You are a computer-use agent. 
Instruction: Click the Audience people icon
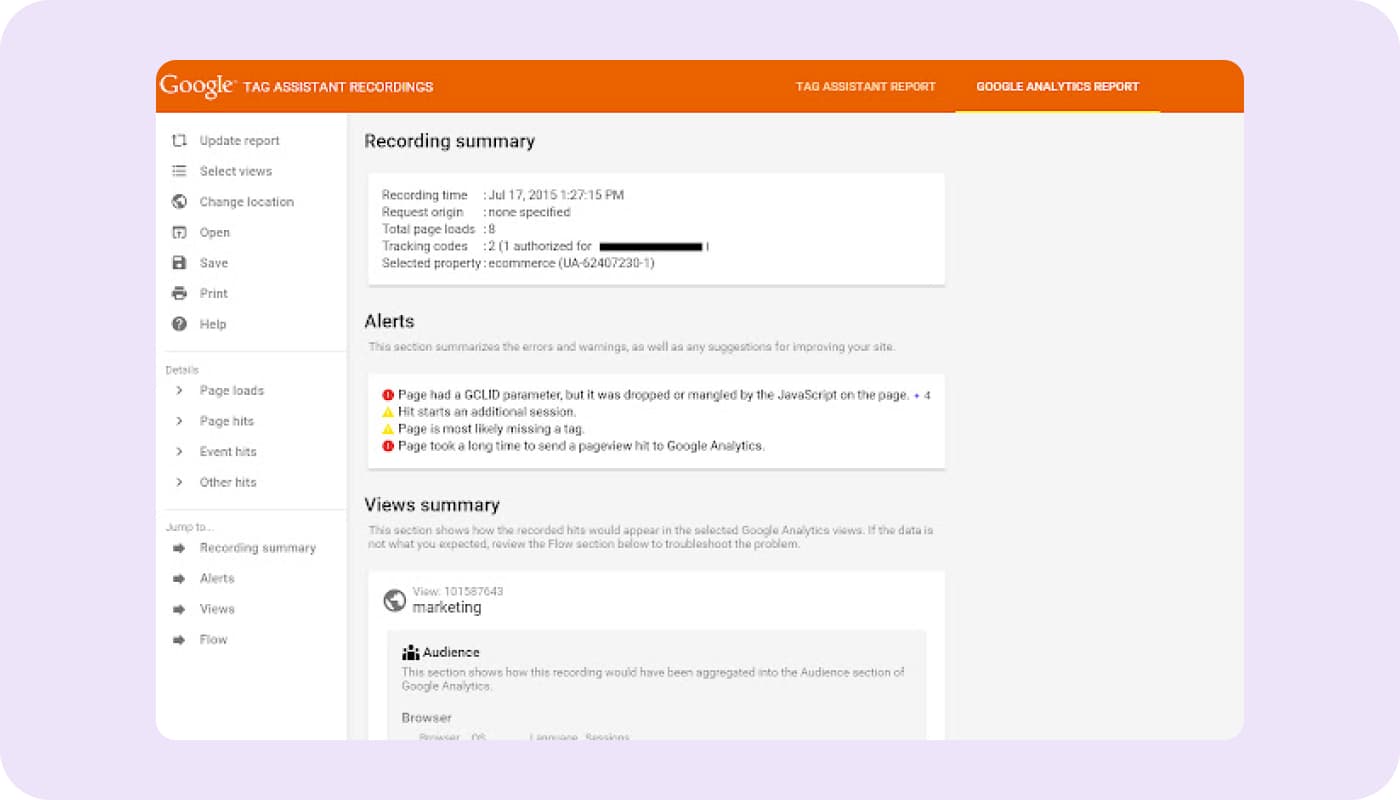(x=410, y=653)
